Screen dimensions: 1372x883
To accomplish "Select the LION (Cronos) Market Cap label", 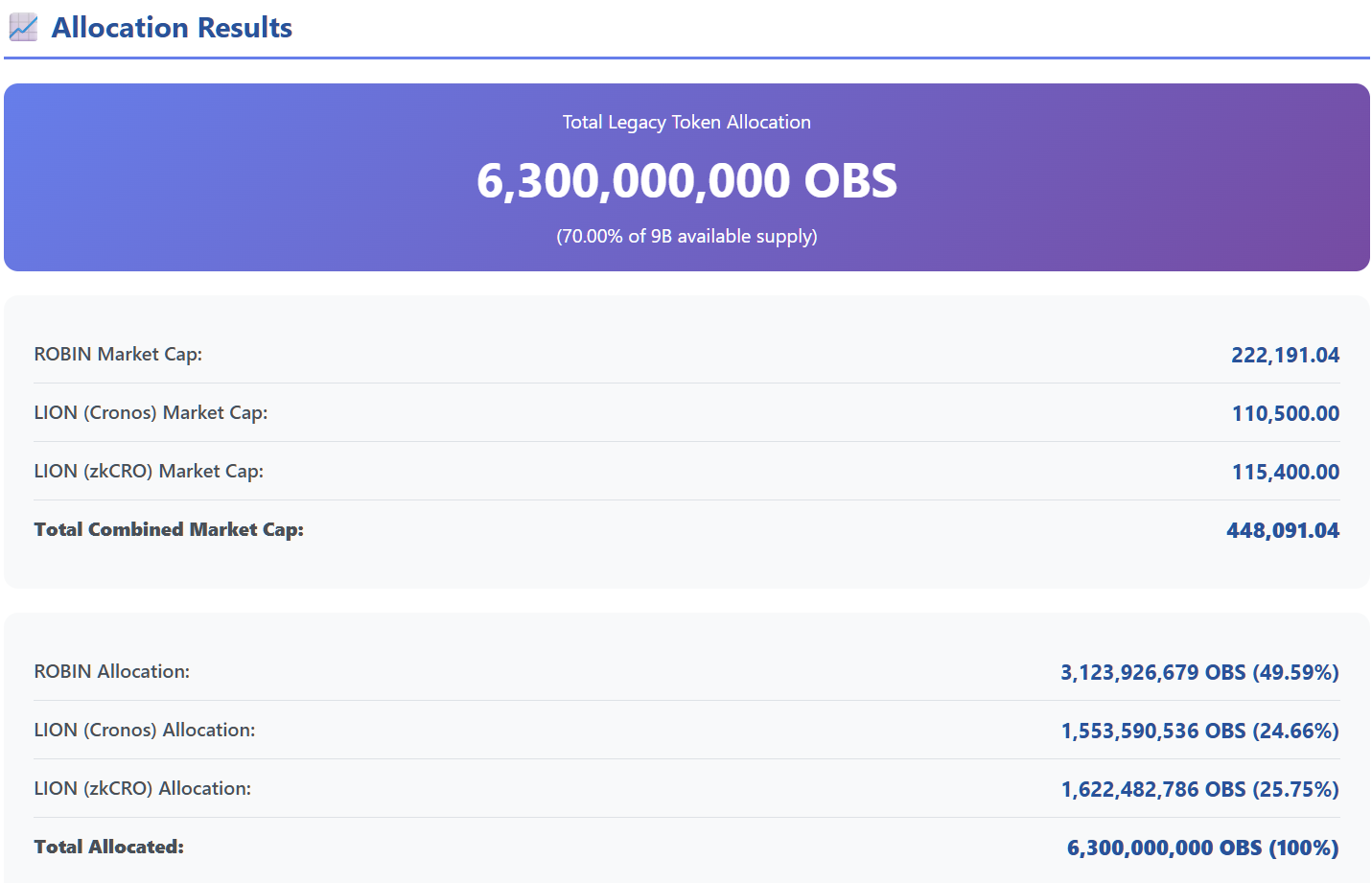I will click(151, 412).
